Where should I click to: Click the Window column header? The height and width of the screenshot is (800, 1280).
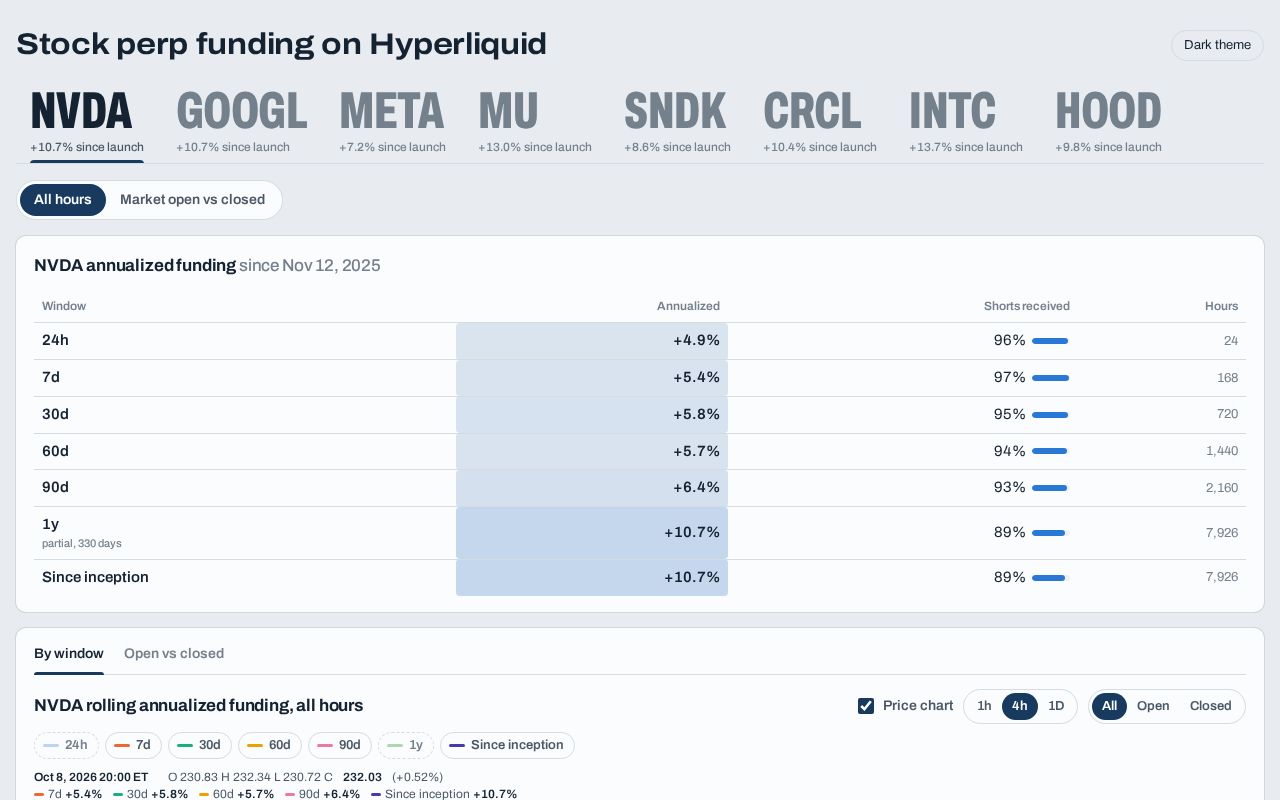[x=64, y=306]
